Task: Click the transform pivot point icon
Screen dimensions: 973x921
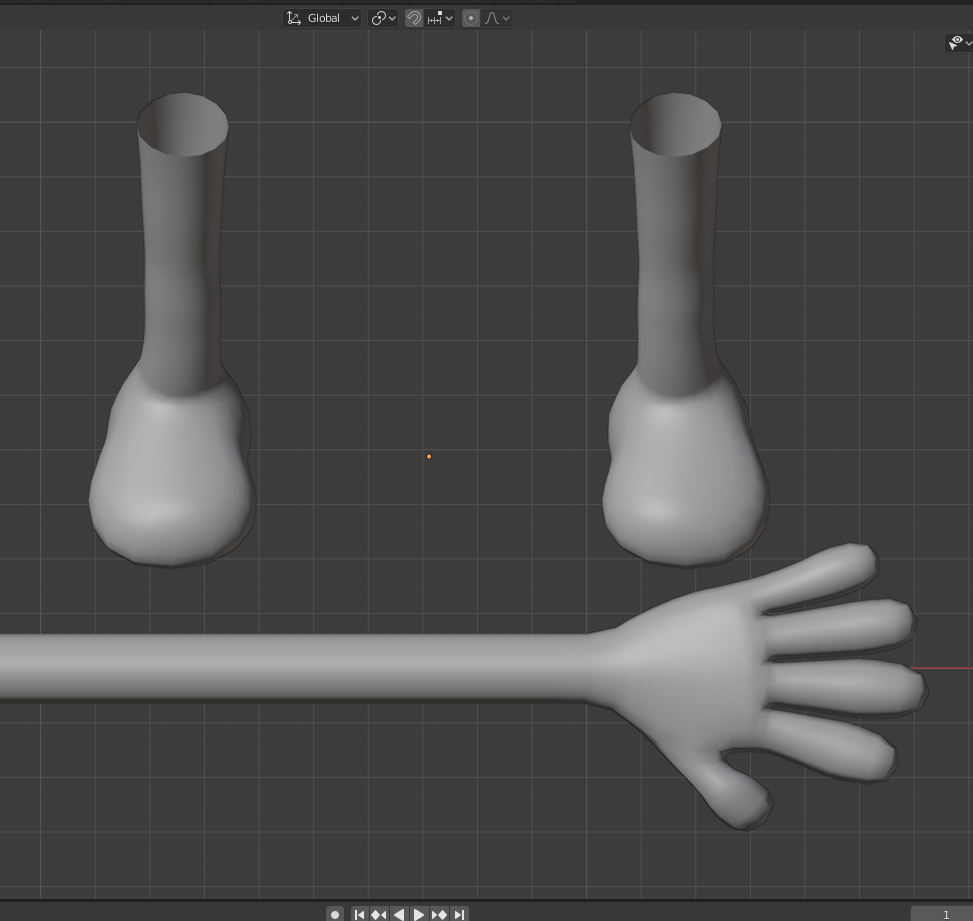Action: click(x=378, y=17)
